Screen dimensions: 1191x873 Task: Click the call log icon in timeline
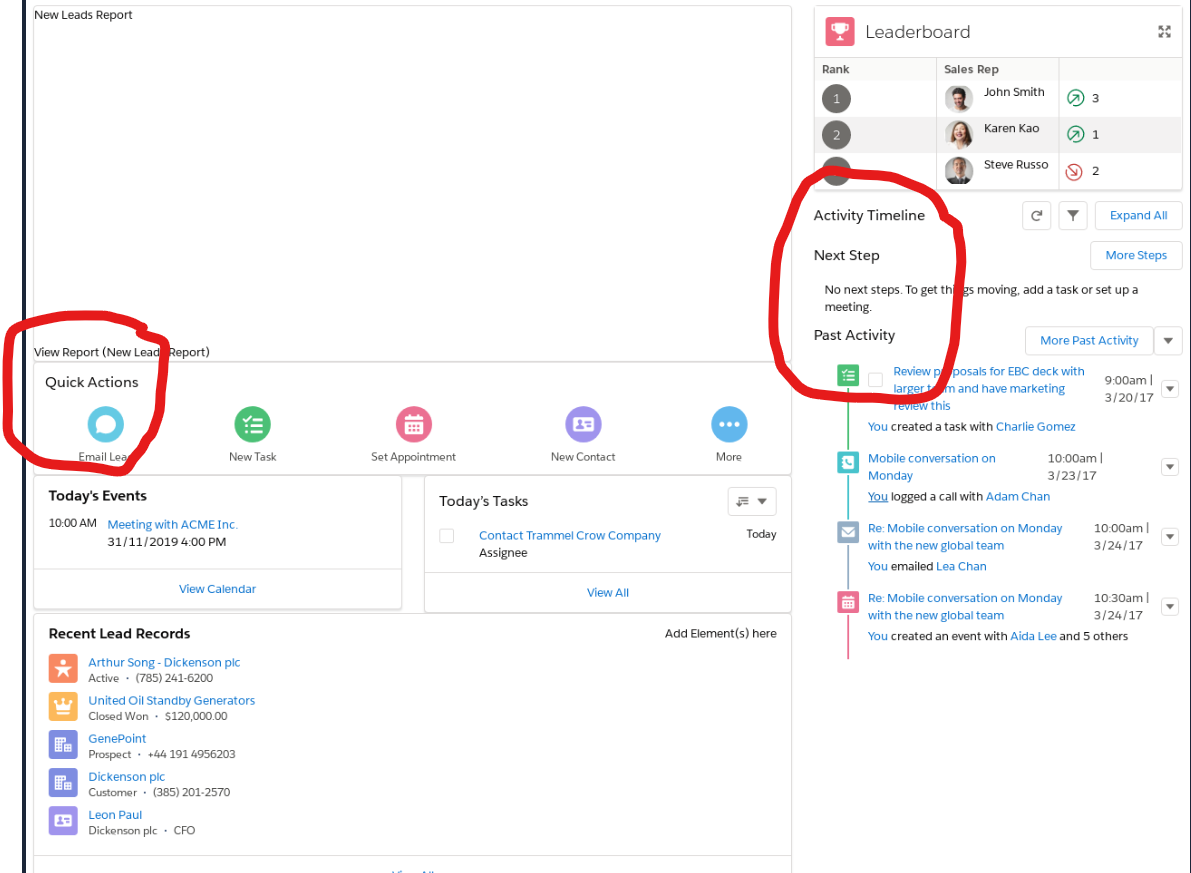point(848,462)
